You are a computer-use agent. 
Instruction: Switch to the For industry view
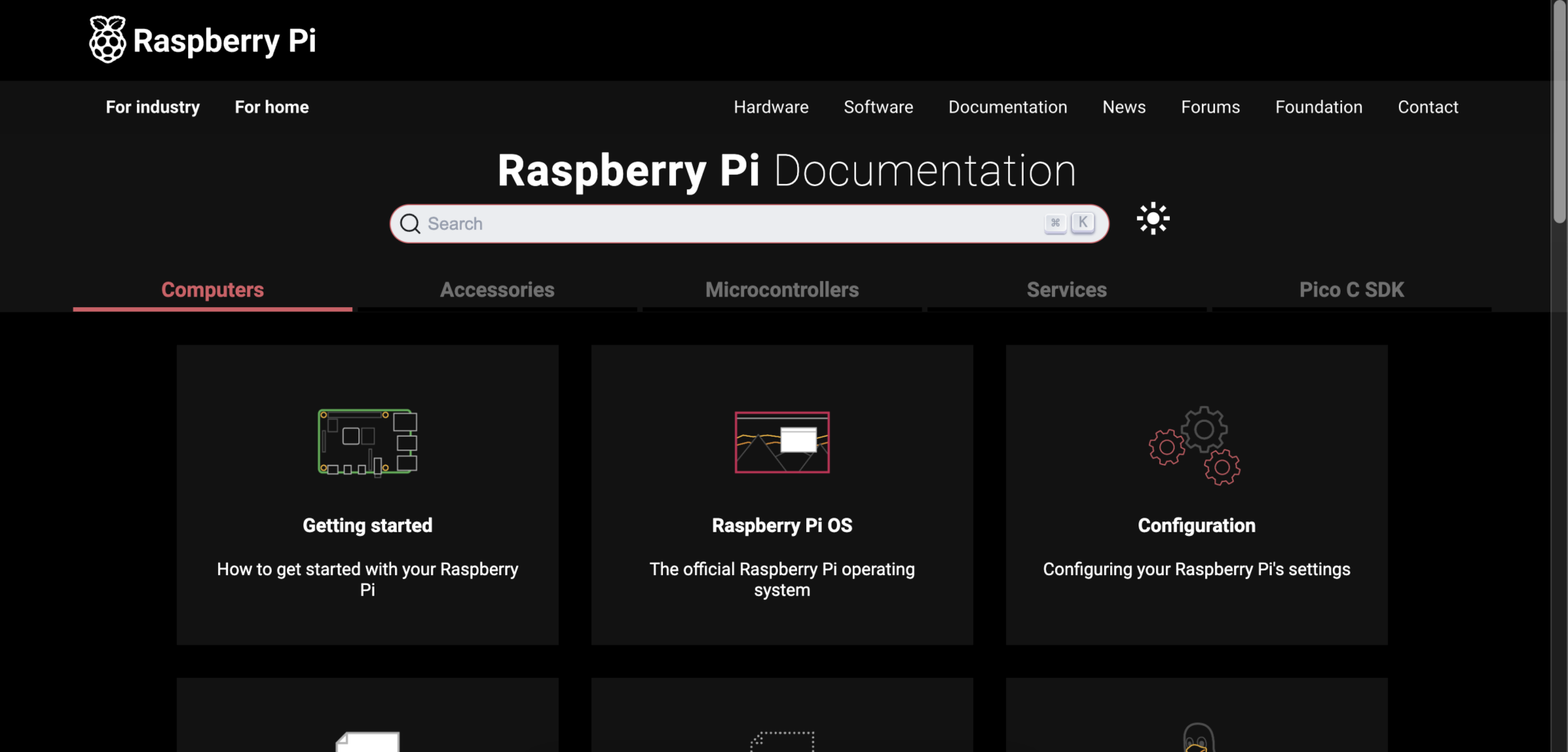point(152,107)
